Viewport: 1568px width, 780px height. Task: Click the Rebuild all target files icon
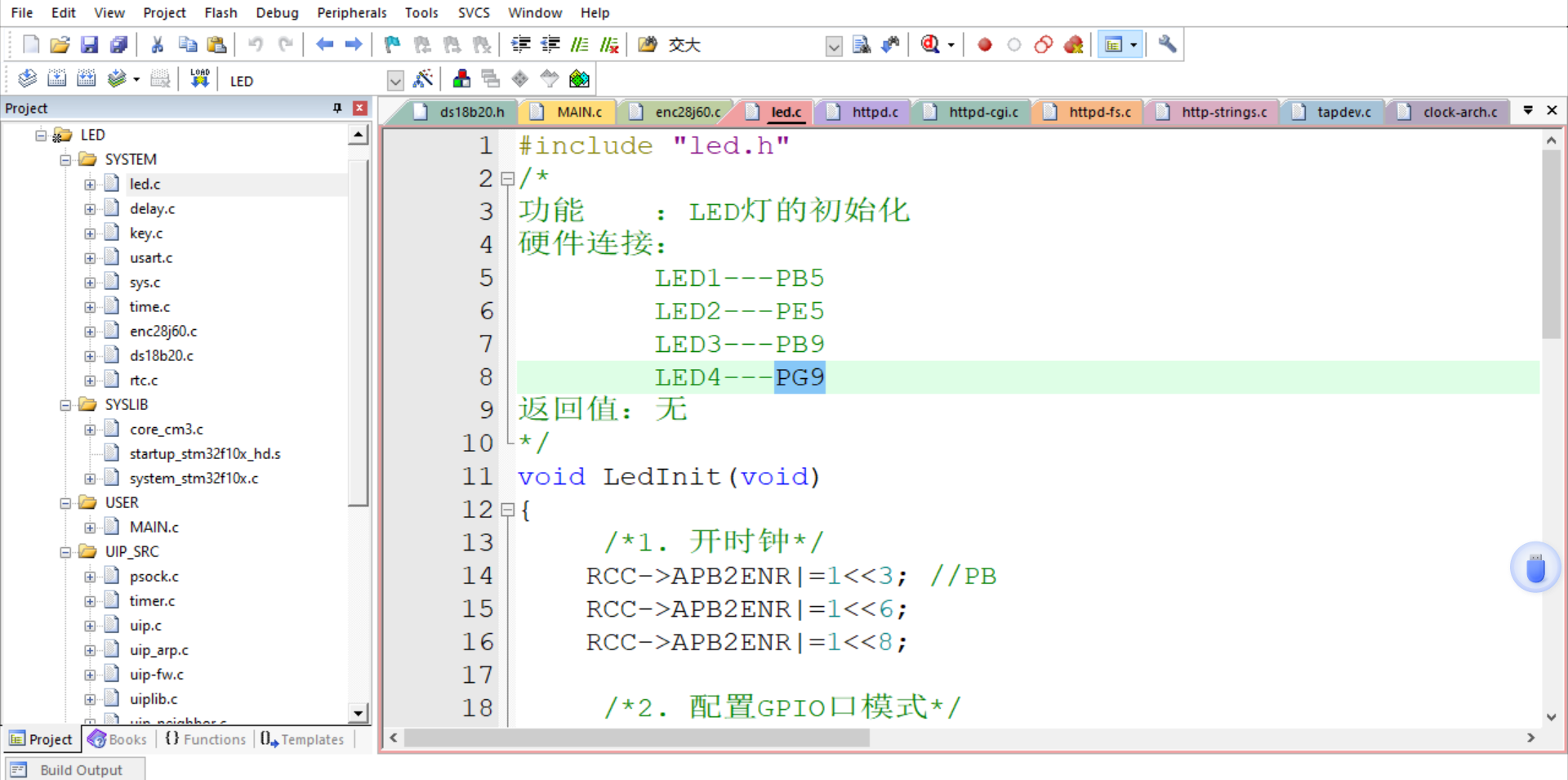86,78
